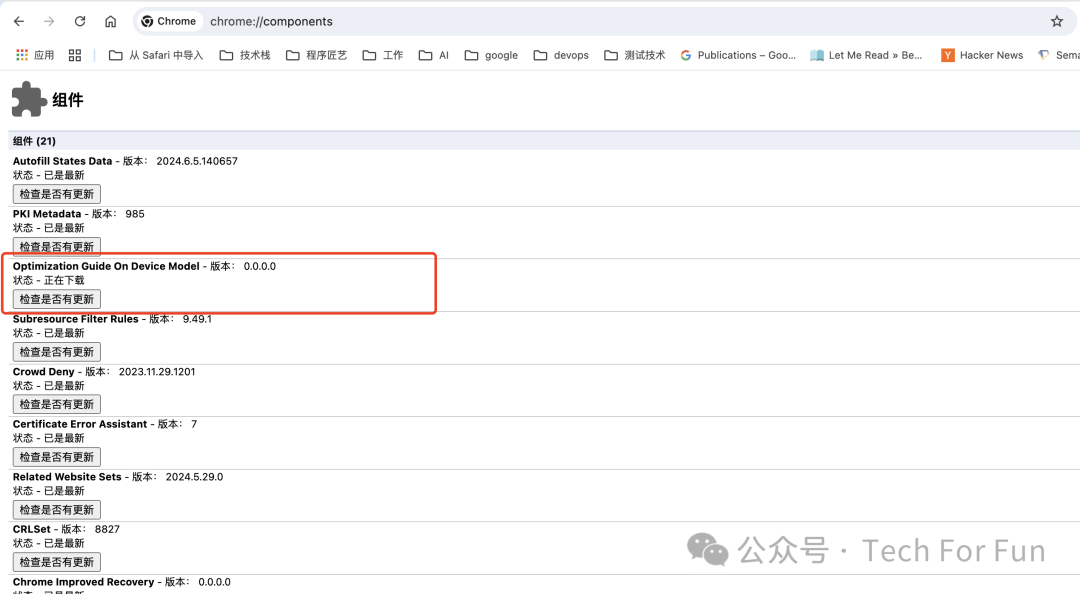Check for update for CRLSet

[x=56, y=562]
